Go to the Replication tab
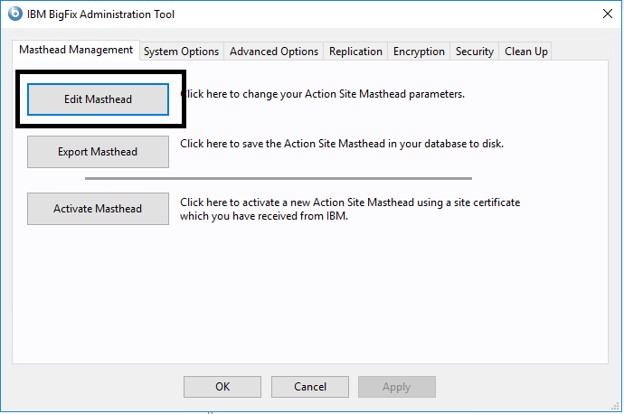 pyautogui.click(x=355, y=51)
